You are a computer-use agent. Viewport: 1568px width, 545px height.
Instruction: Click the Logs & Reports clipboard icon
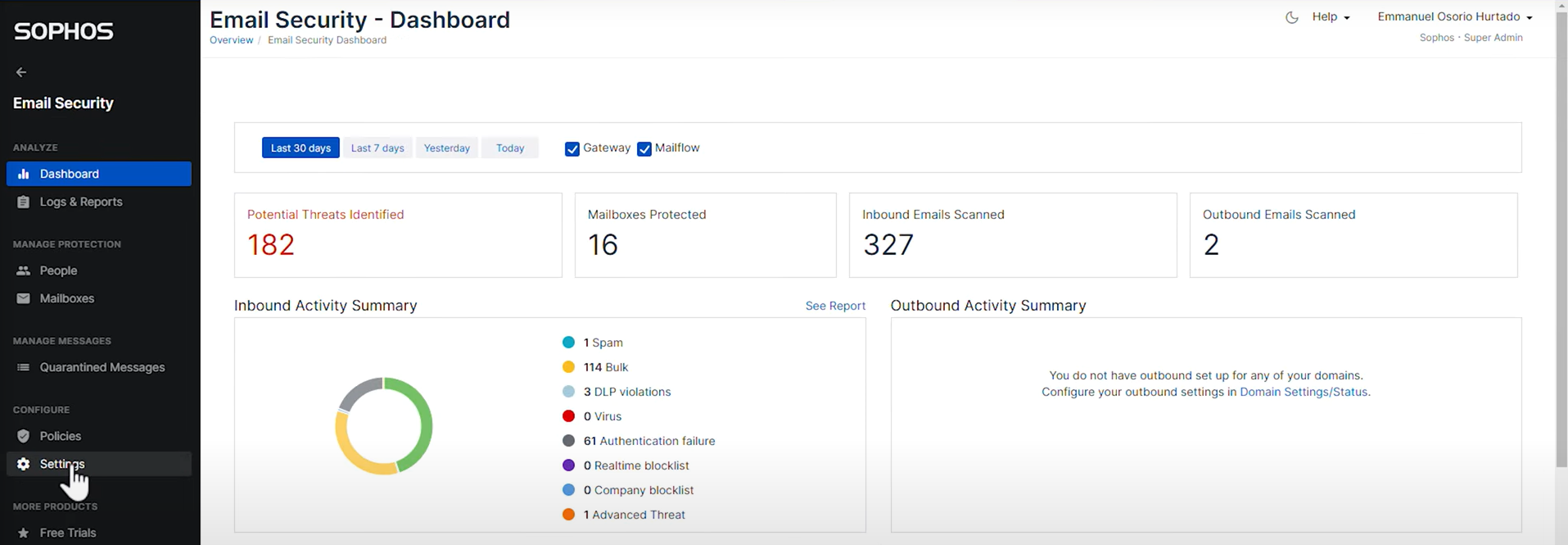pyautogui.click(x=24, y=202)
